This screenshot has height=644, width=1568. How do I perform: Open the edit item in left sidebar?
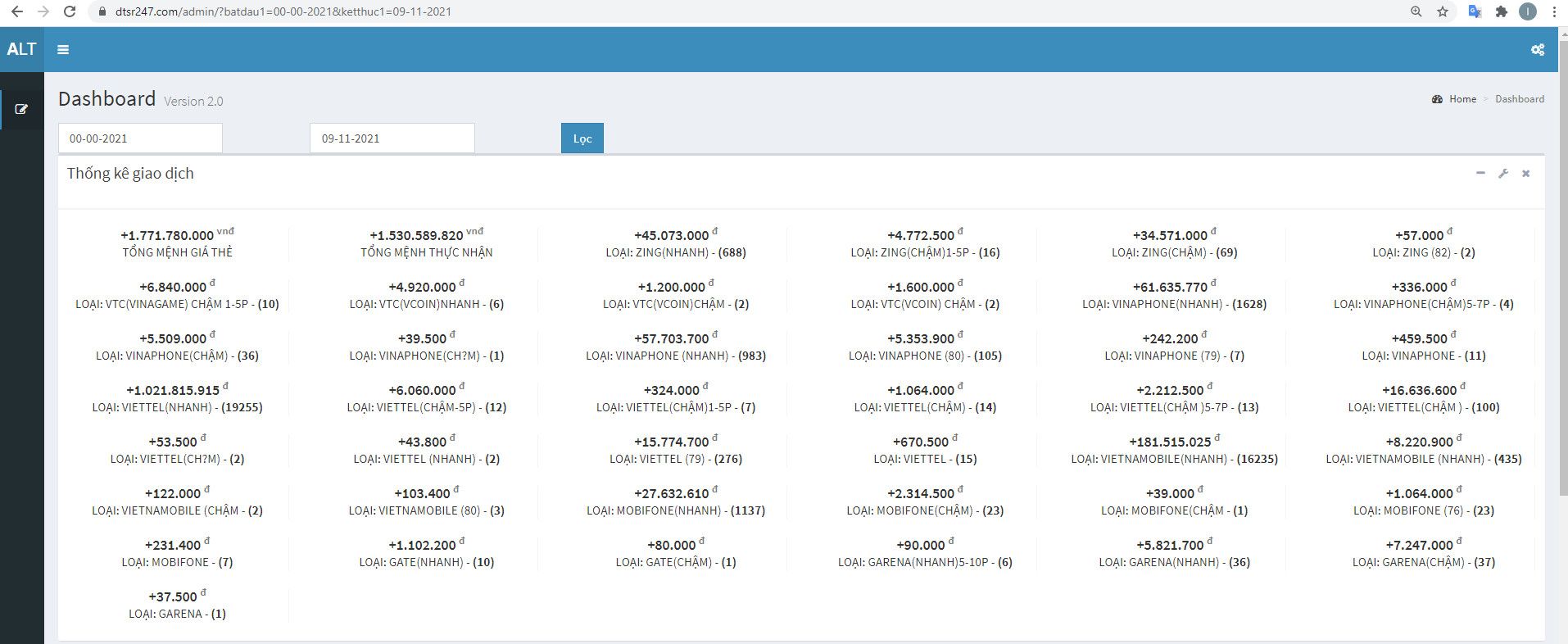click(22, 109)
